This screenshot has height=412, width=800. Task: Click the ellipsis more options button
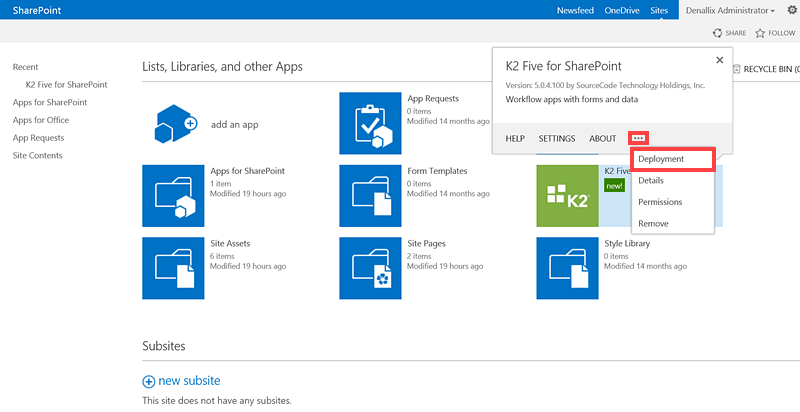click(638, 138)
